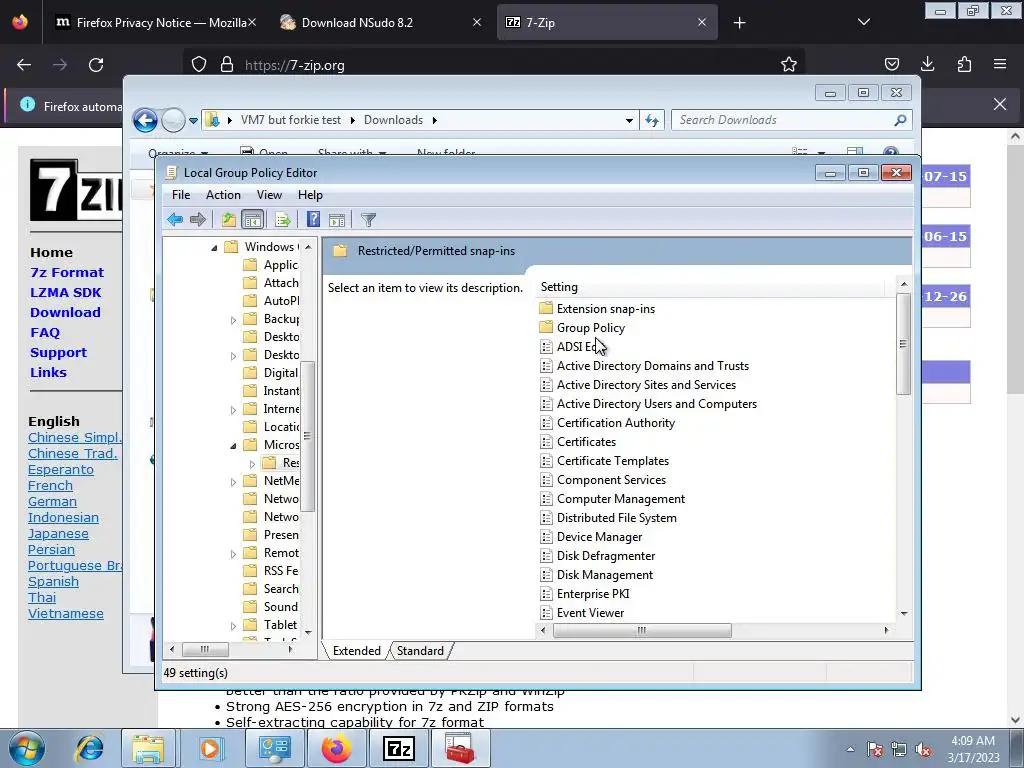Open the Download link in 7-Zip sidebar
The width and height of the screenshot is (1024, 768).
pos(65,312)
